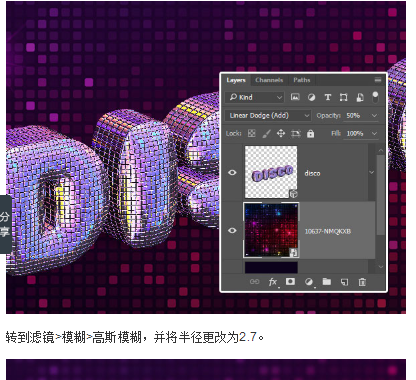
Task: Switch to the Paths tab
Action: (302, 80)
